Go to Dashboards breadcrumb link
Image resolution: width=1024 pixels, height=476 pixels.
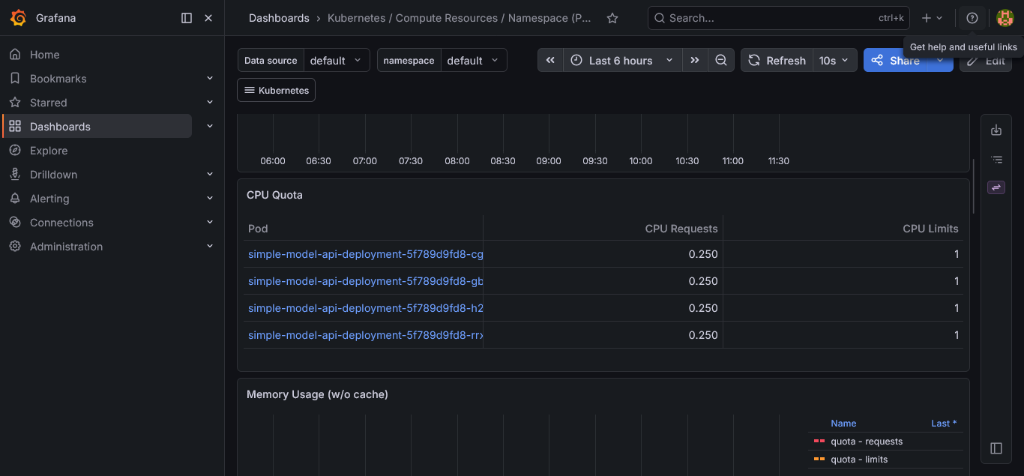point(279,18)
